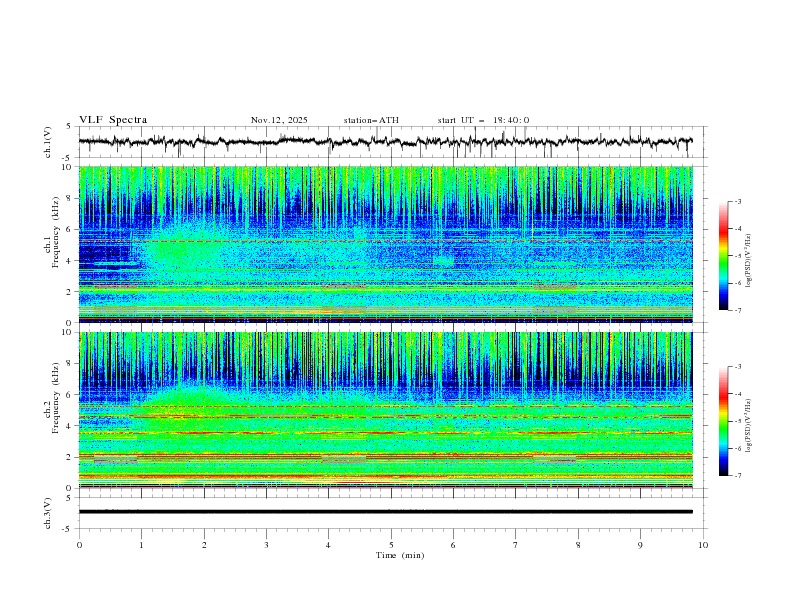This screenshot has height=612, width=792.
Task: Click the 'Time (min)' axis label
Action: click(x=400, y=555)
